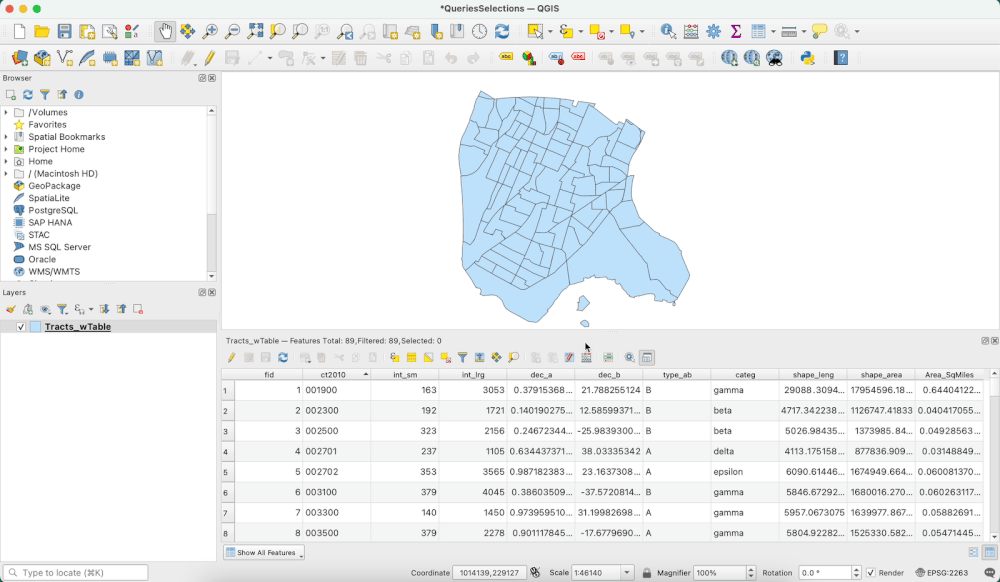Click the Zoom Out magnifier tool
1000x582 pixels.
click(x=233, y=31)
